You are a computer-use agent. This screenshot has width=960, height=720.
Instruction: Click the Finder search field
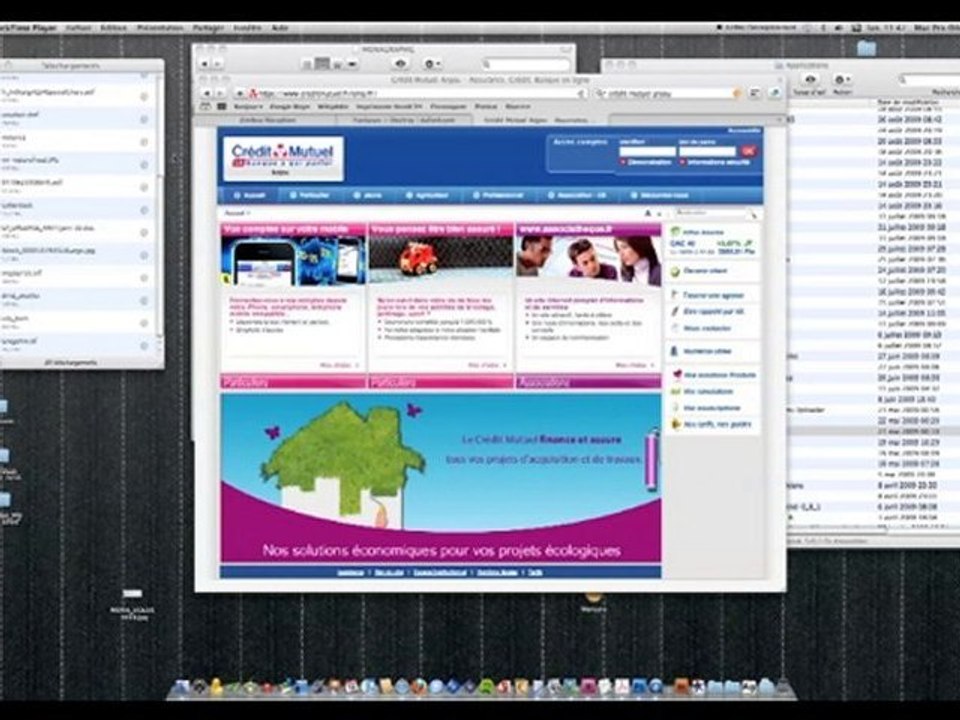(x=527, y=64)
